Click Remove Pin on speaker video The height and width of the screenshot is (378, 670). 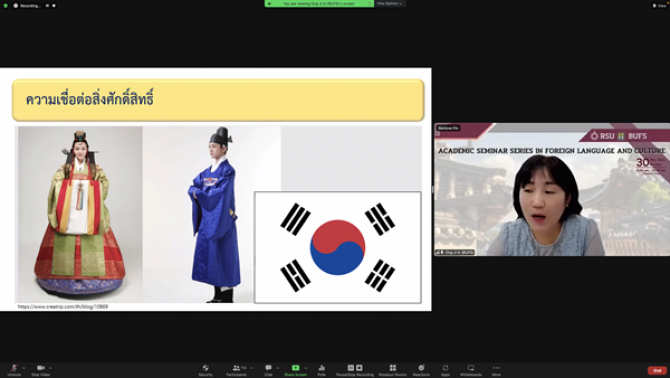coord(448,128)
